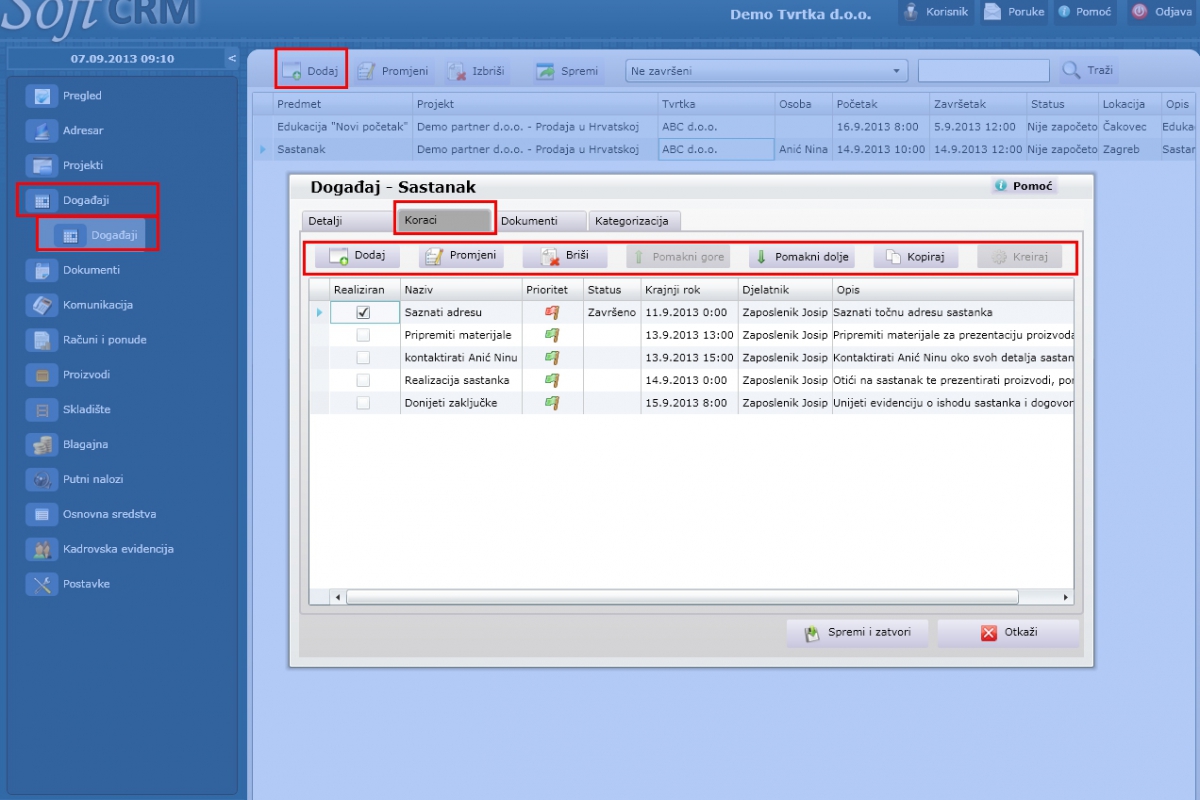Viewport: 1200px width, 800px height.
Task: Click the Djelatnik column header
Action: click(784, 290)
